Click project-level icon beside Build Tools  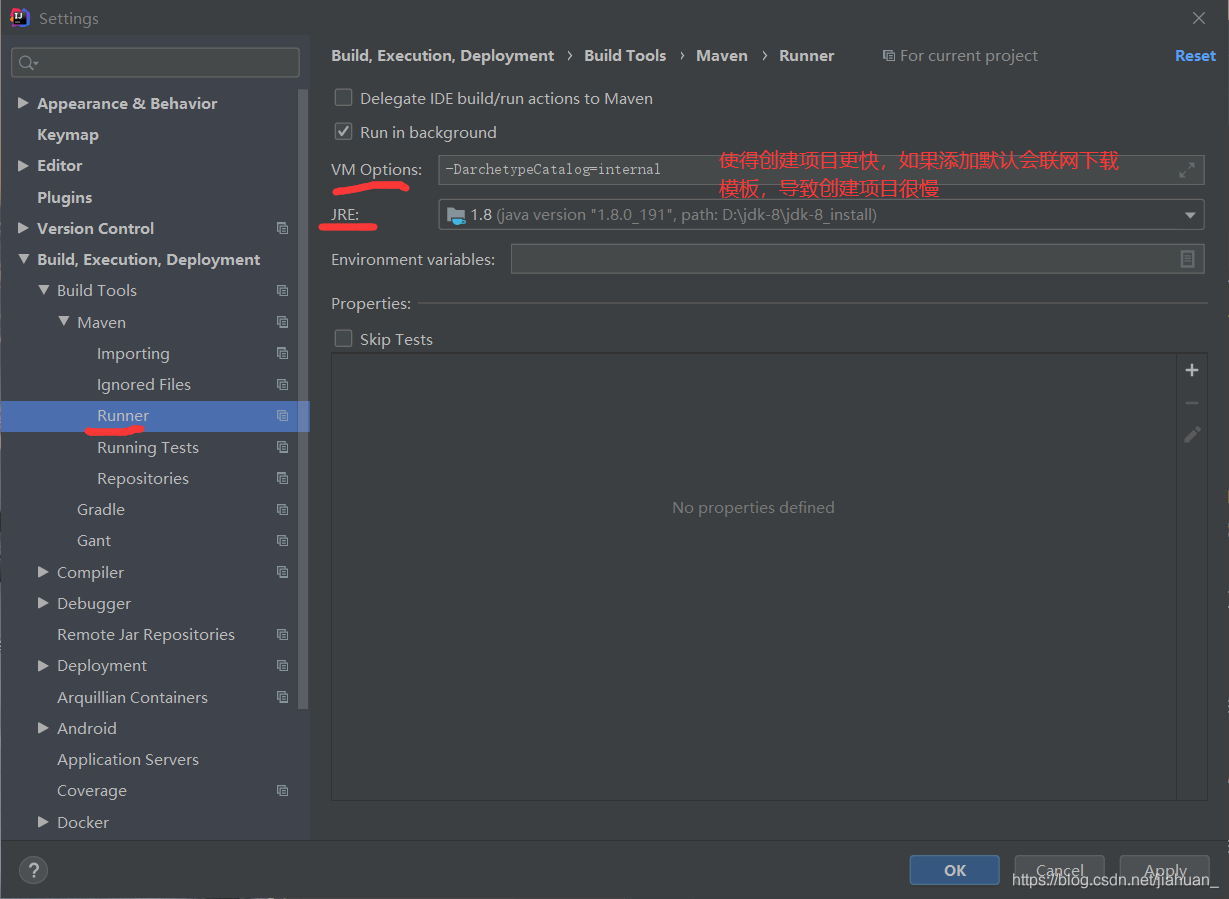tap(283, 290)
